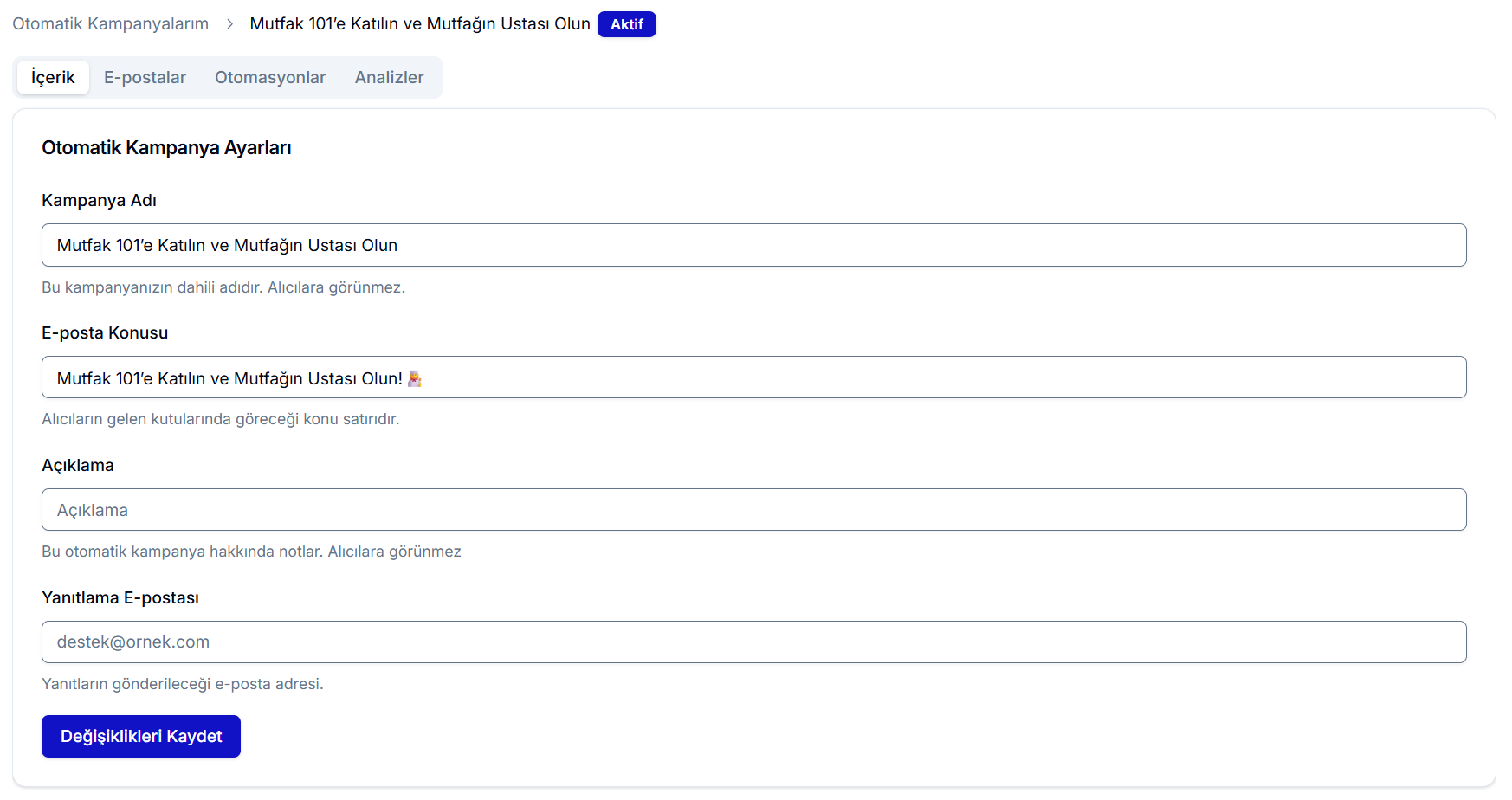The height and width of the screenshot is (800, 1512).
Task: Focus the Kampanya Adı text field
Action: [x=753, y=245]
